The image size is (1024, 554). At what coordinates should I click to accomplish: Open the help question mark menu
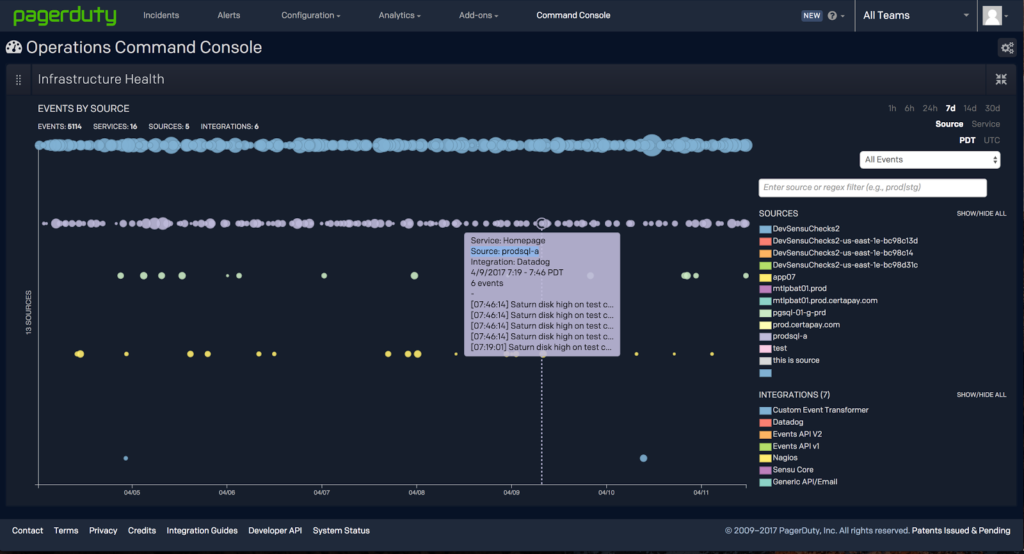point(833,16)
